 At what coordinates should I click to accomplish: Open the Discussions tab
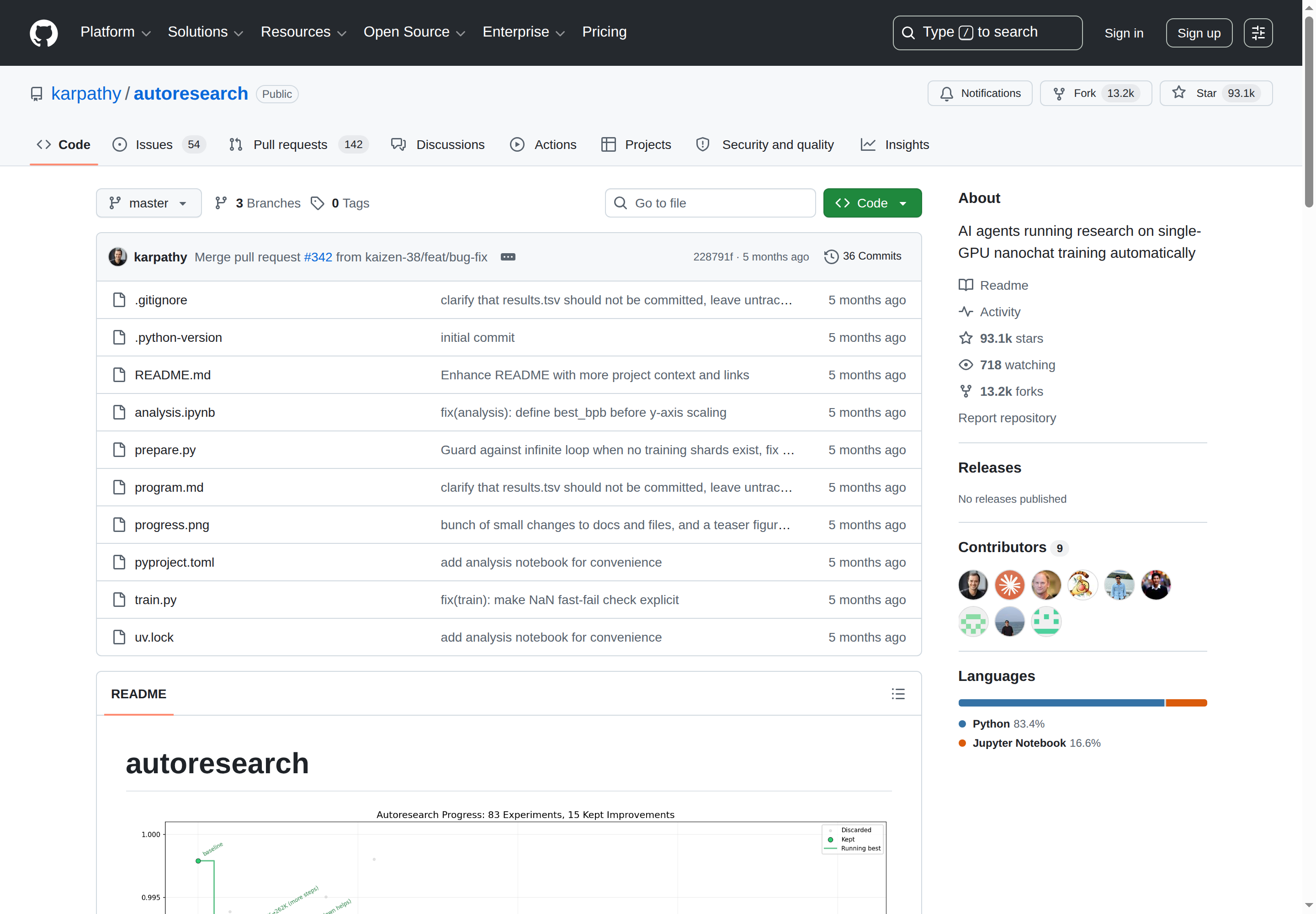[438, 145]
